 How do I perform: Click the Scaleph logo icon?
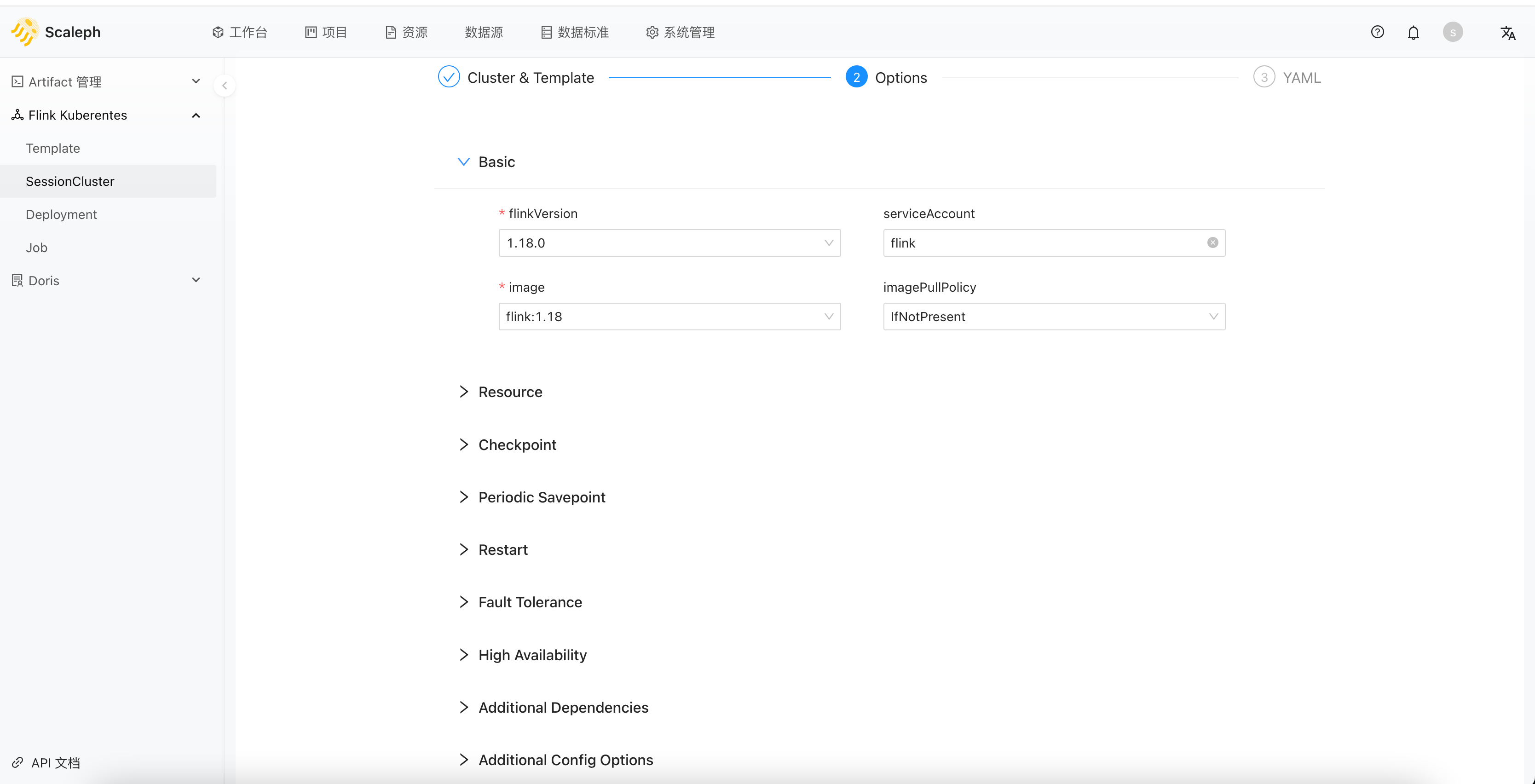tap(24, 31)
